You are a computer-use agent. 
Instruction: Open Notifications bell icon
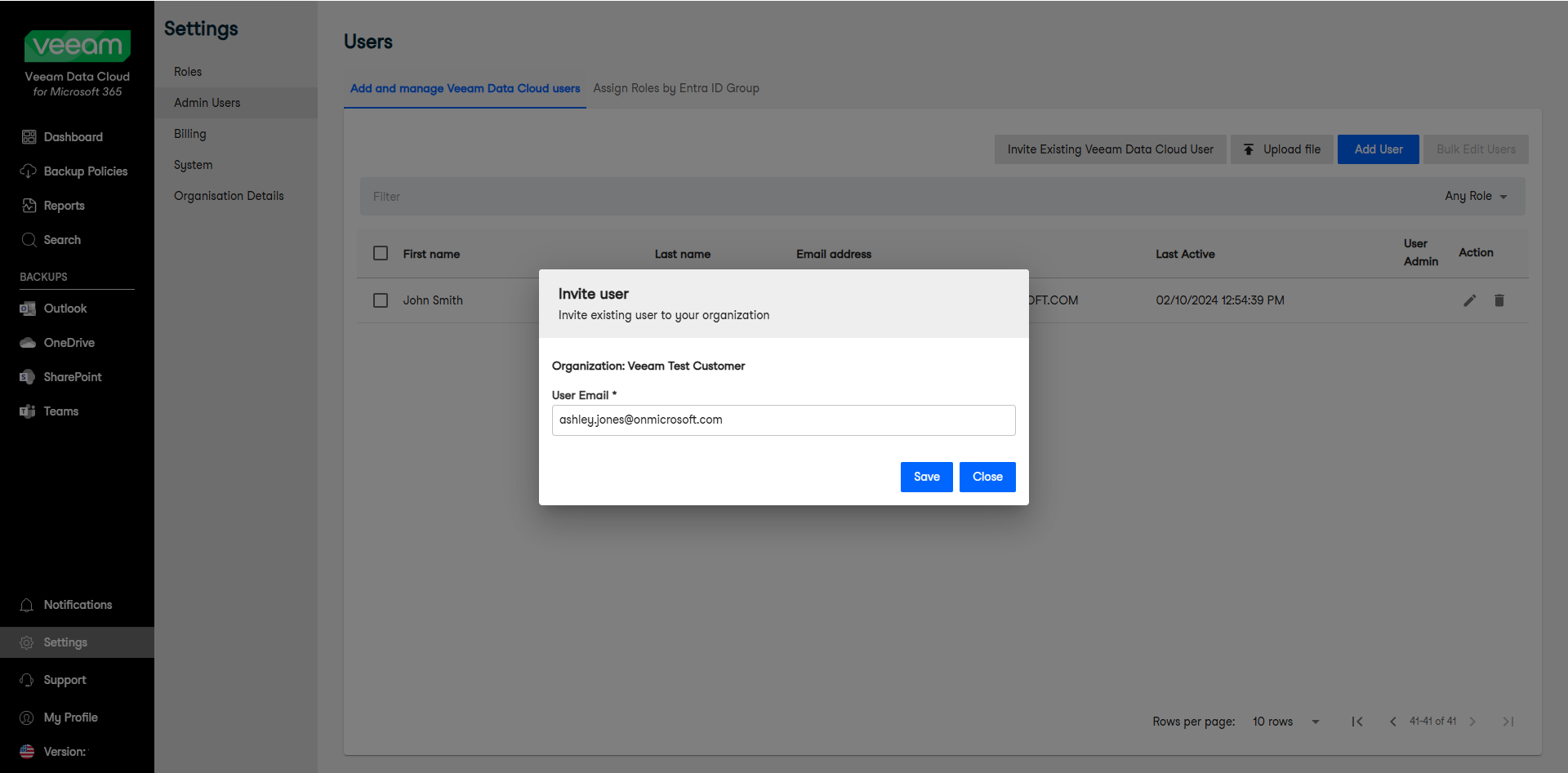pos(27,605)
